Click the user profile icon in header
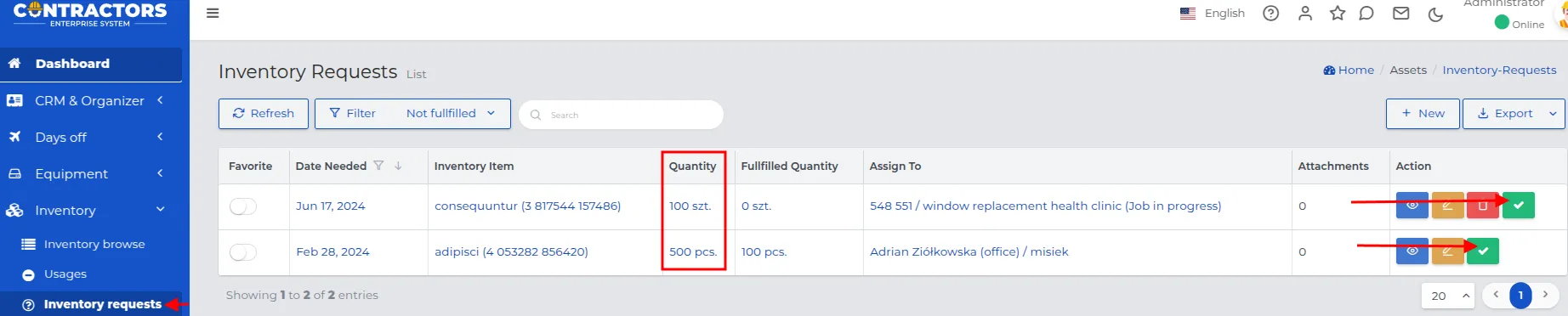Image resolution: width=1568 pixels, height=316 pixels. [1304, 13]
